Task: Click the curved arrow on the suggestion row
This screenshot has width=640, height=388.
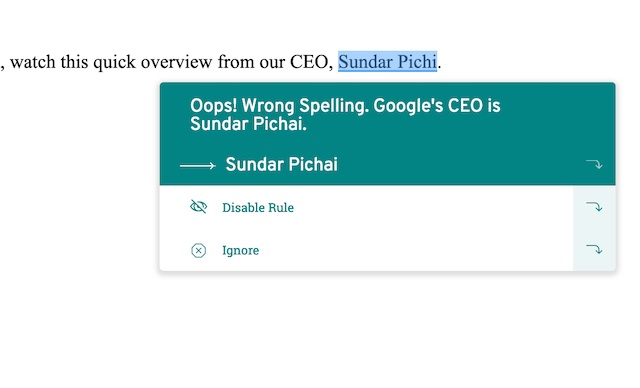Action: pos(594,164)
